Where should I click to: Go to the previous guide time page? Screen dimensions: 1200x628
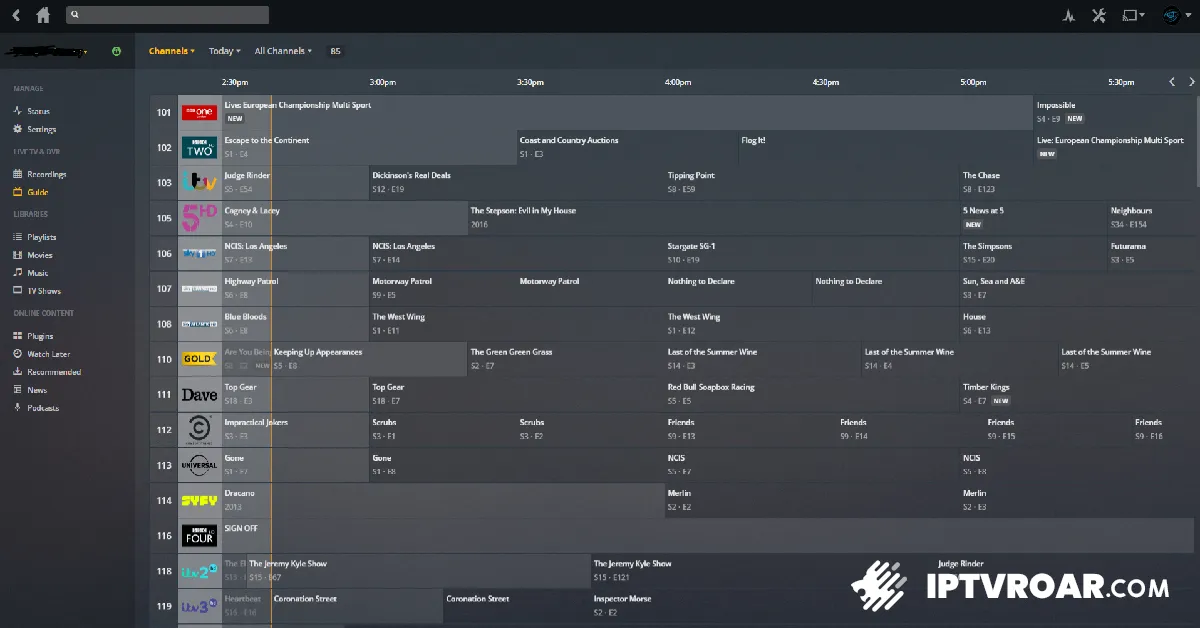pyautogui.click(x=1173, y=82)
